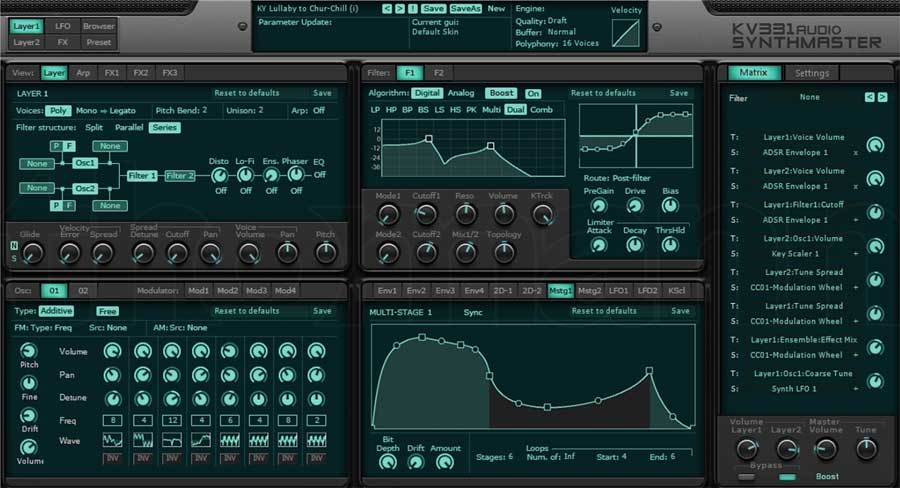Image resolution: width=900 pixels, height=488 pixels.
Task: Click the previous preset arrow in header
Action: point(387,9)
